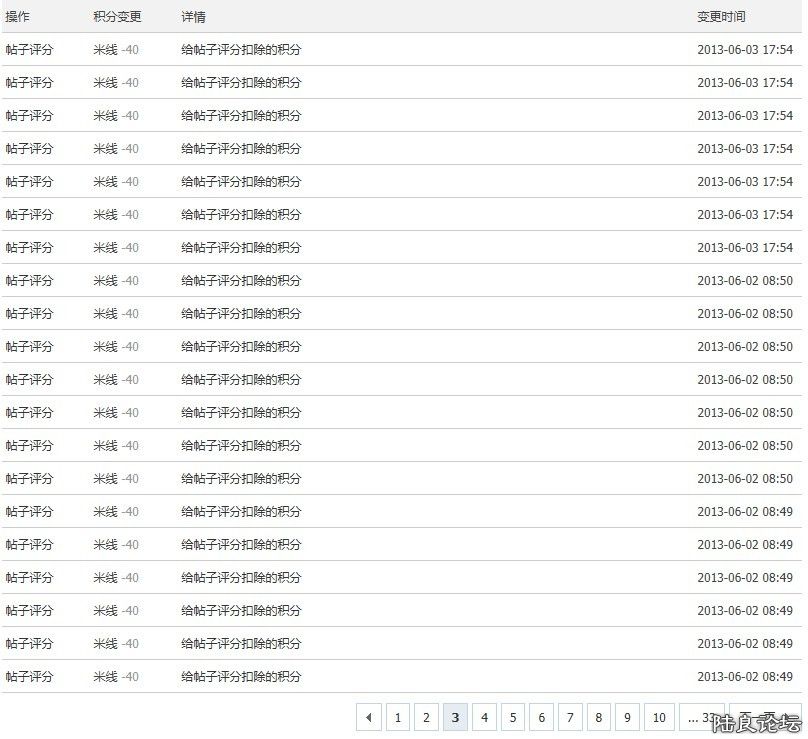Click the highlighted page 3 button
This screenshot has height=739, width=808.
(x=455, y=717)
